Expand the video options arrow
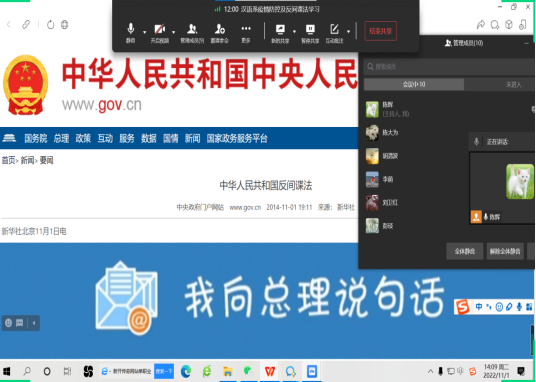Screen dimensions: 536x382 pos(174,32)
